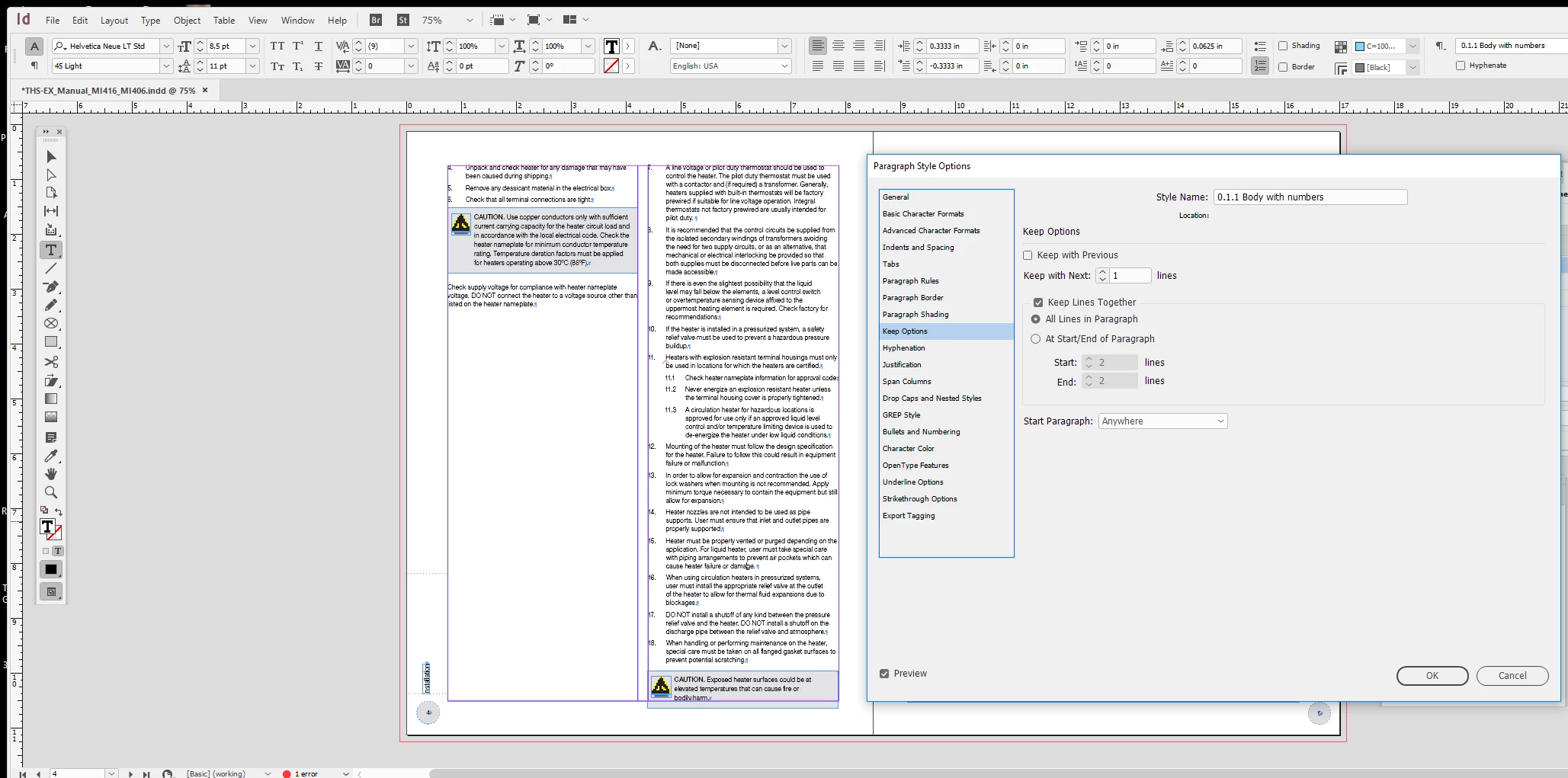The height and width of the screenshot is (778, 1568).
Task: Select the Note tool
Action: [51, 437]
